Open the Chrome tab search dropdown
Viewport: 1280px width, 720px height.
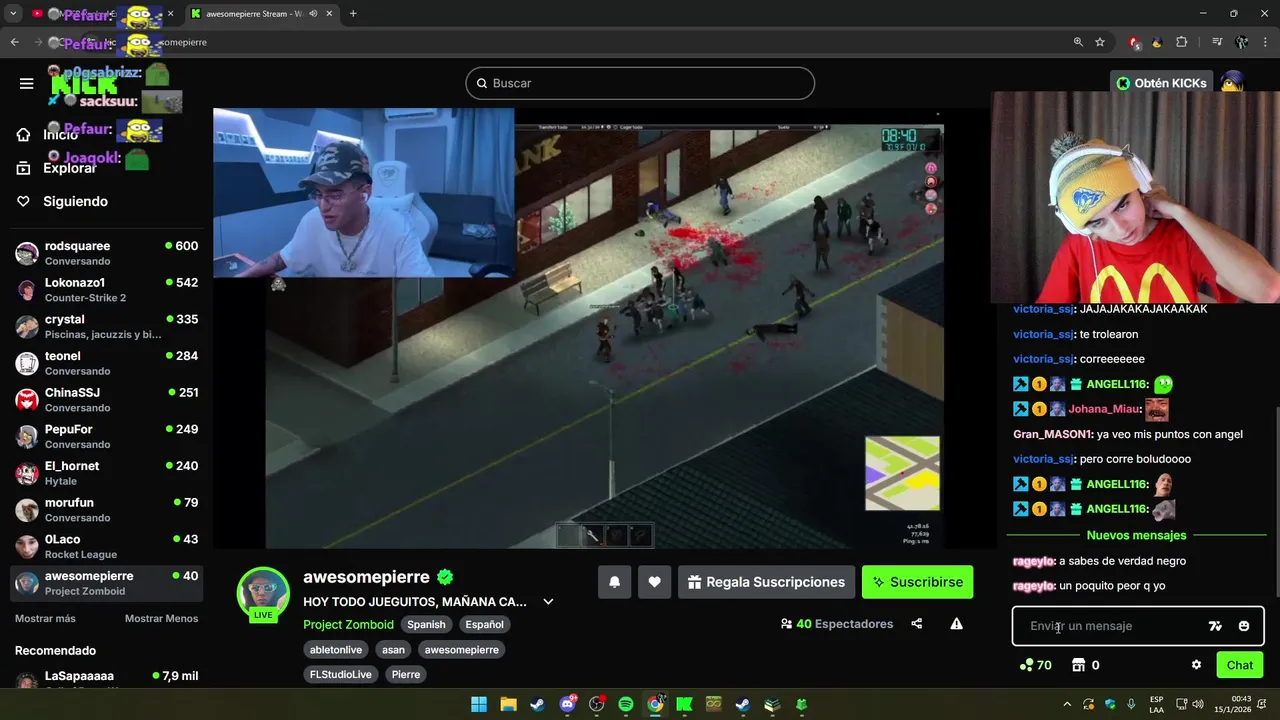(x=13, y=14)
